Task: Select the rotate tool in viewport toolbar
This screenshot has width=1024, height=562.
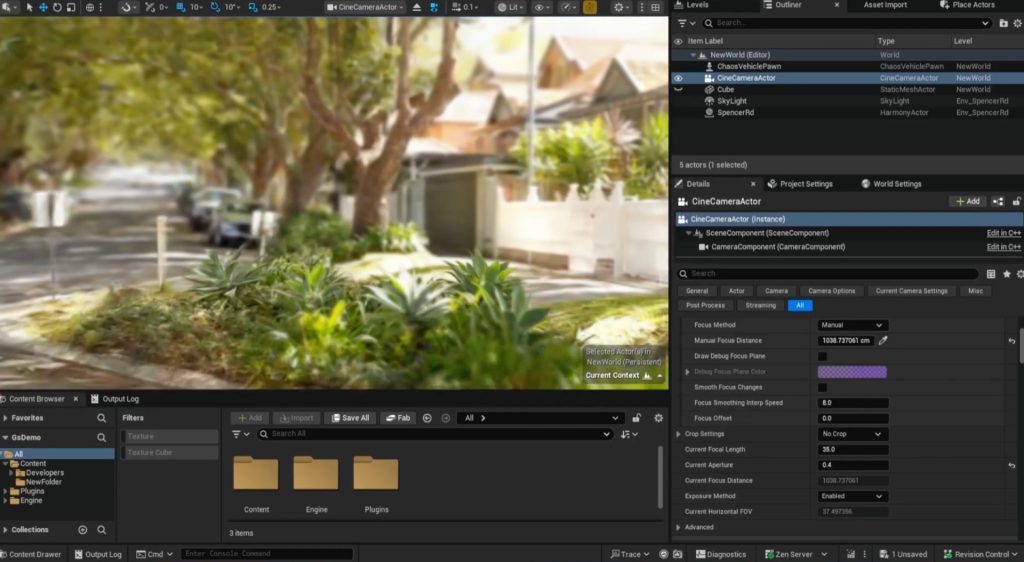Action: click(x=57, y=7)
